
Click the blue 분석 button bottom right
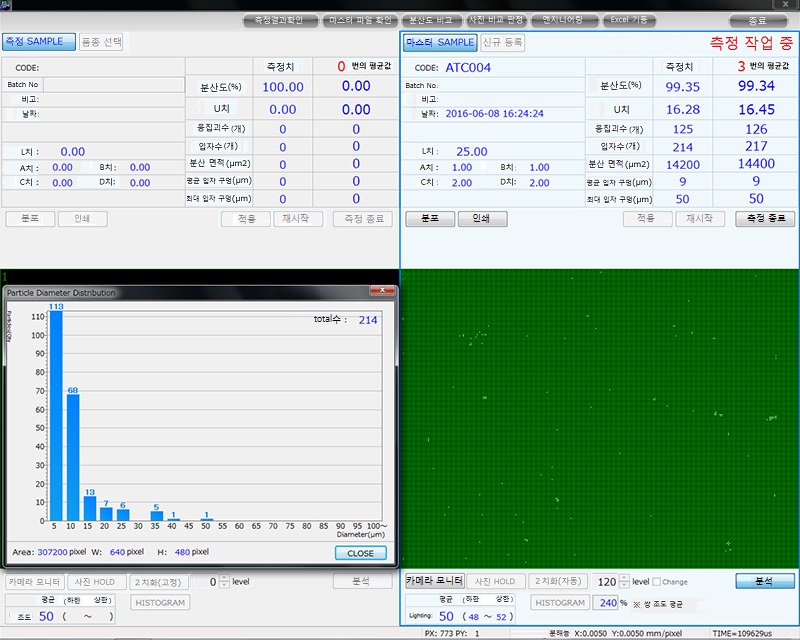coord(765,581)
